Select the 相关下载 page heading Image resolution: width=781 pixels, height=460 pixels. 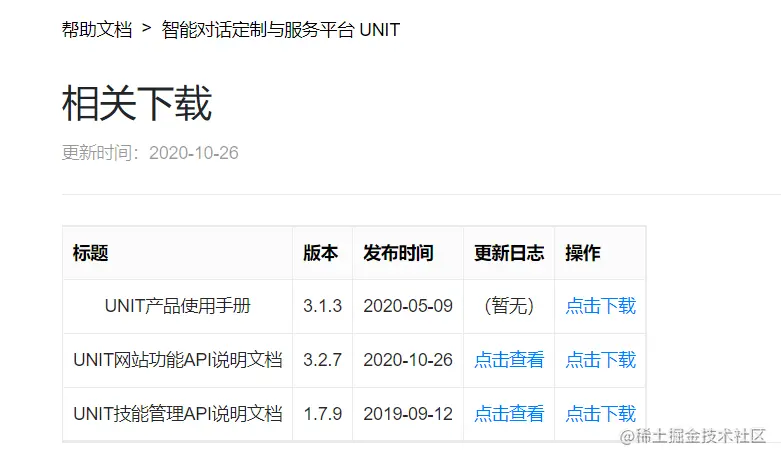[137, 103]
